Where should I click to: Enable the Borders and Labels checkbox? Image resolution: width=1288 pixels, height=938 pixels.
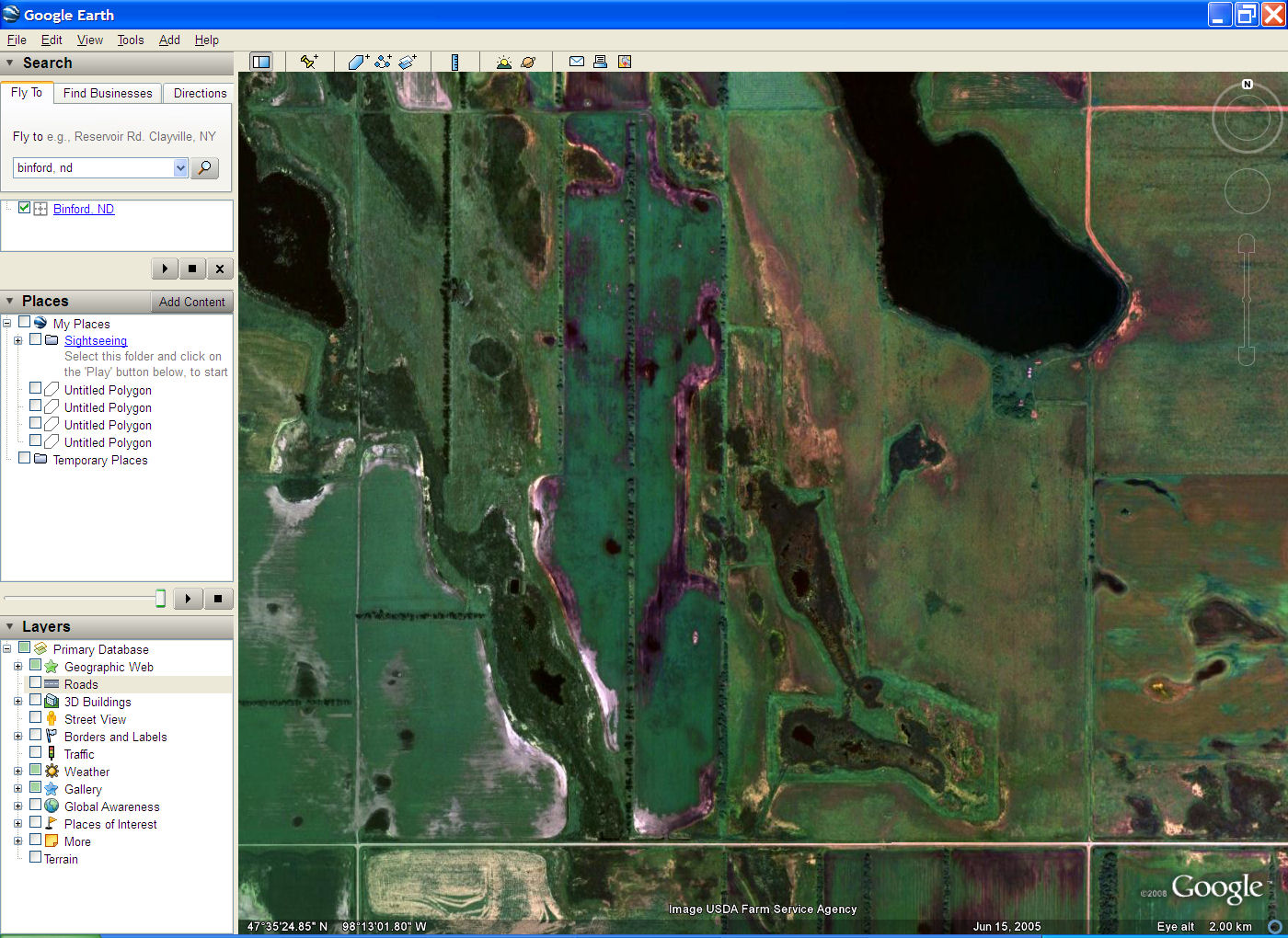pyautogui.click(x=35, y=735)
